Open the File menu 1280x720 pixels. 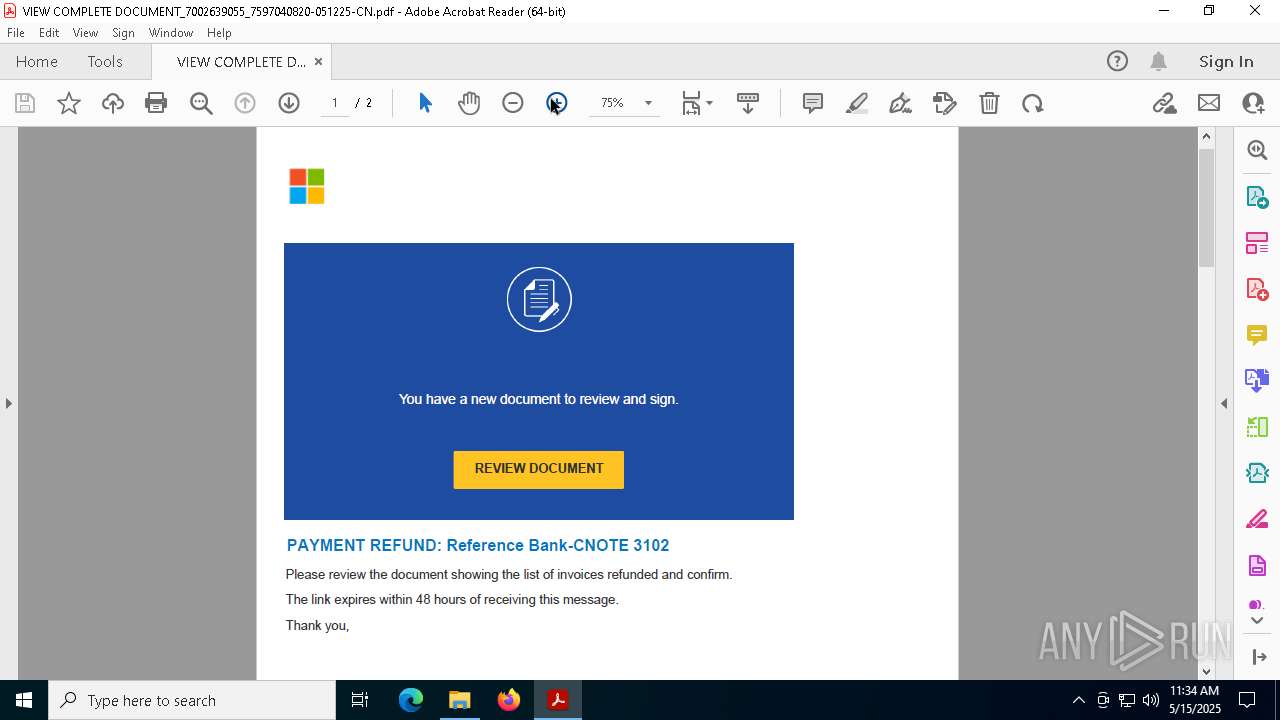[x=16, y=32]
